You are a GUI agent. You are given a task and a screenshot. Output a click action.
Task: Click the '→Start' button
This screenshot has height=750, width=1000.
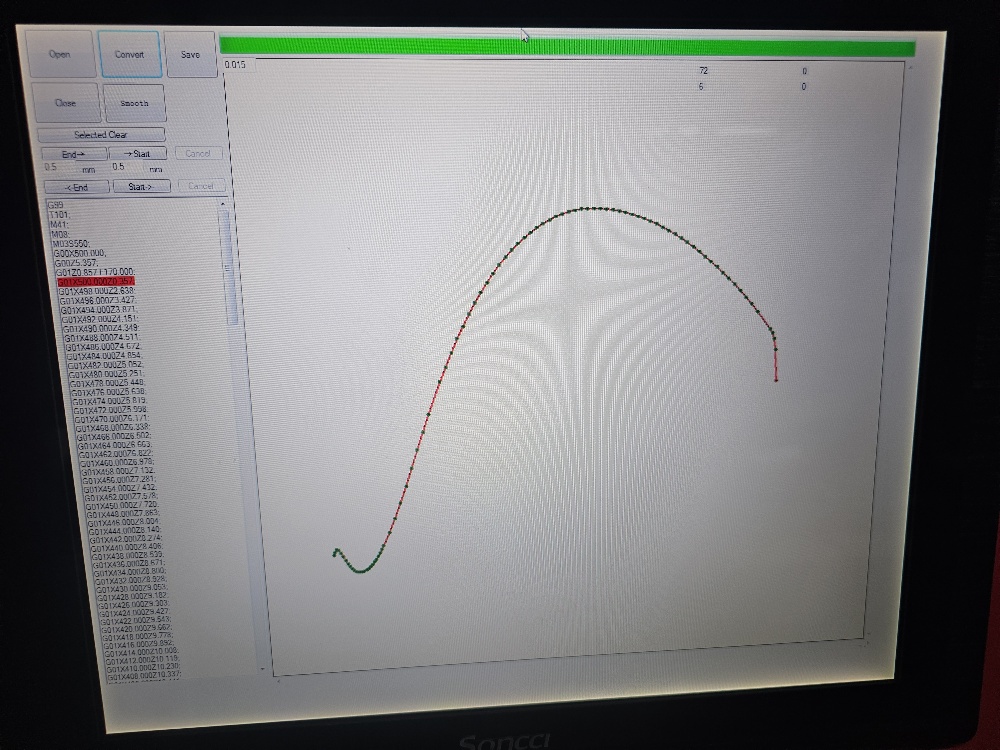point(137,154)
